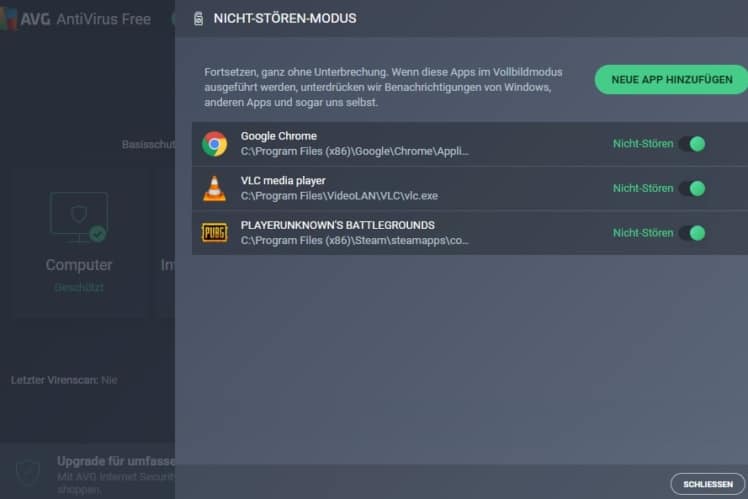This screenshot has width=748, height=499.
Task: Click the path ending in VLC\vlc.exe
Action: click(339, 196)
